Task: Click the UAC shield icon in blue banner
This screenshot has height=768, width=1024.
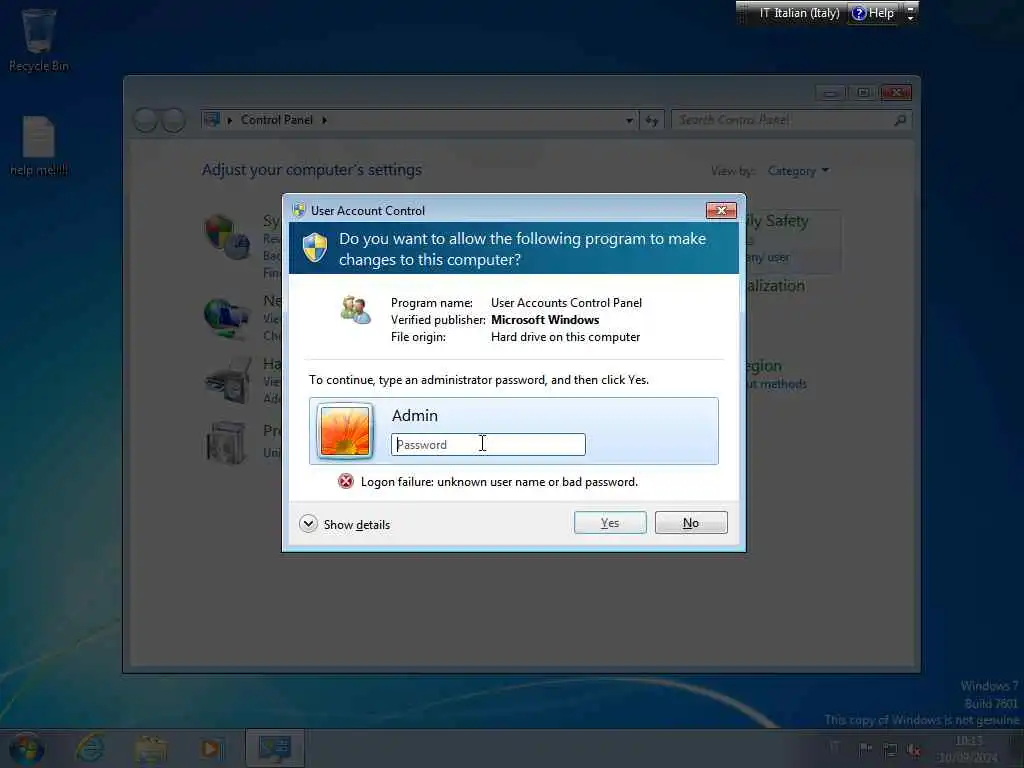Action: 315,248
